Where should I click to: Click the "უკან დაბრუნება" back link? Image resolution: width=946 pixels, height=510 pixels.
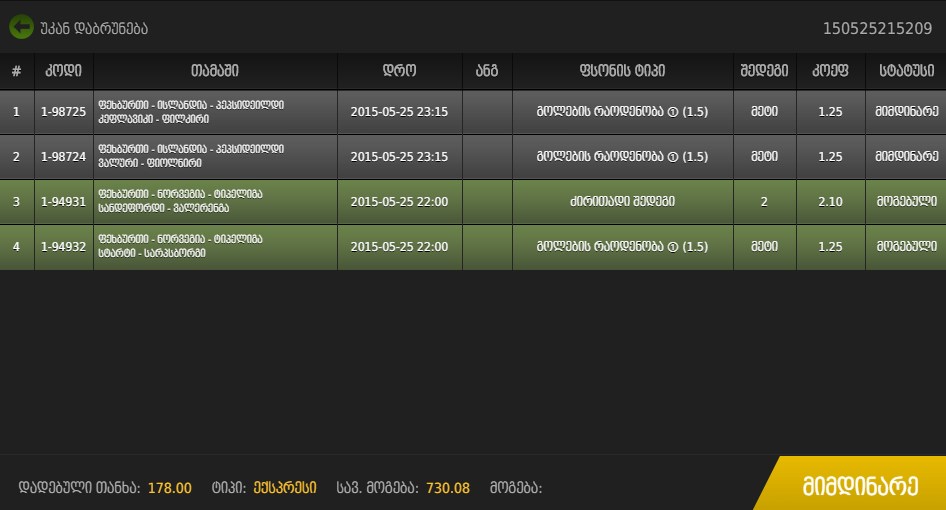(x=94, y=28)
